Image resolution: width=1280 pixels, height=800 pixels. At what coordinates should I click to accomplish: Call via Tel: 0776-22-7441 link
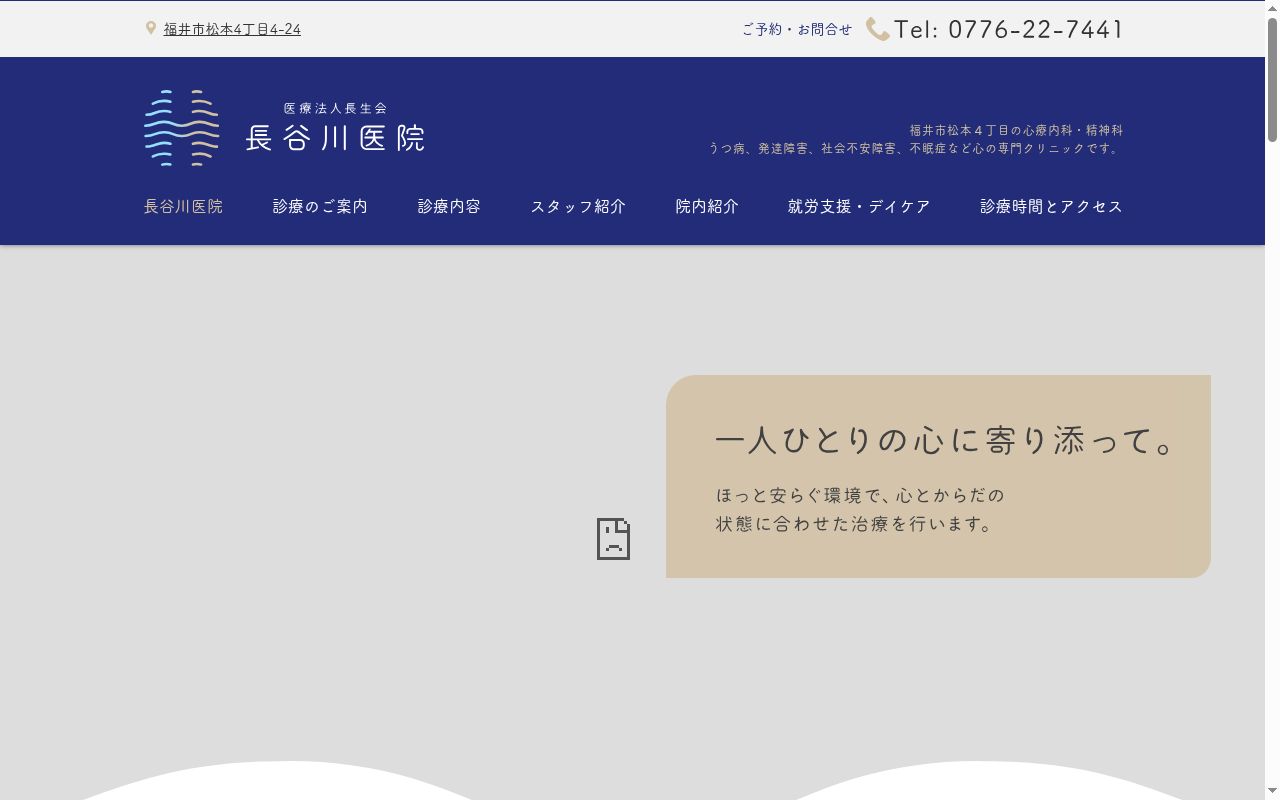(x=1009, y=29)
